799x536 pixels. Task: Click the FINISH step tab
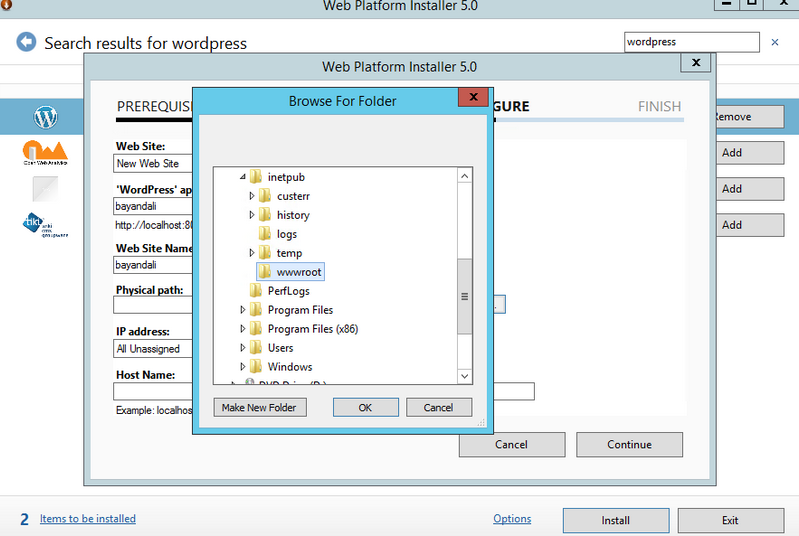659,106
